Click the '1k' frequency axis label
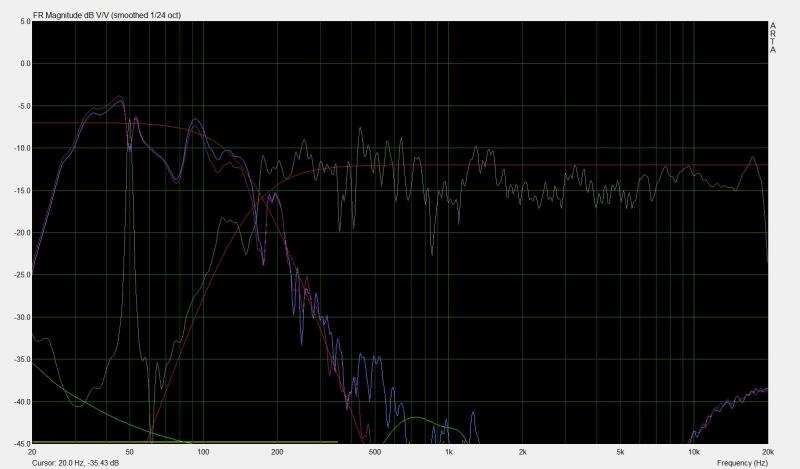The height and width of the screenshot is (469, 800). 448,452
